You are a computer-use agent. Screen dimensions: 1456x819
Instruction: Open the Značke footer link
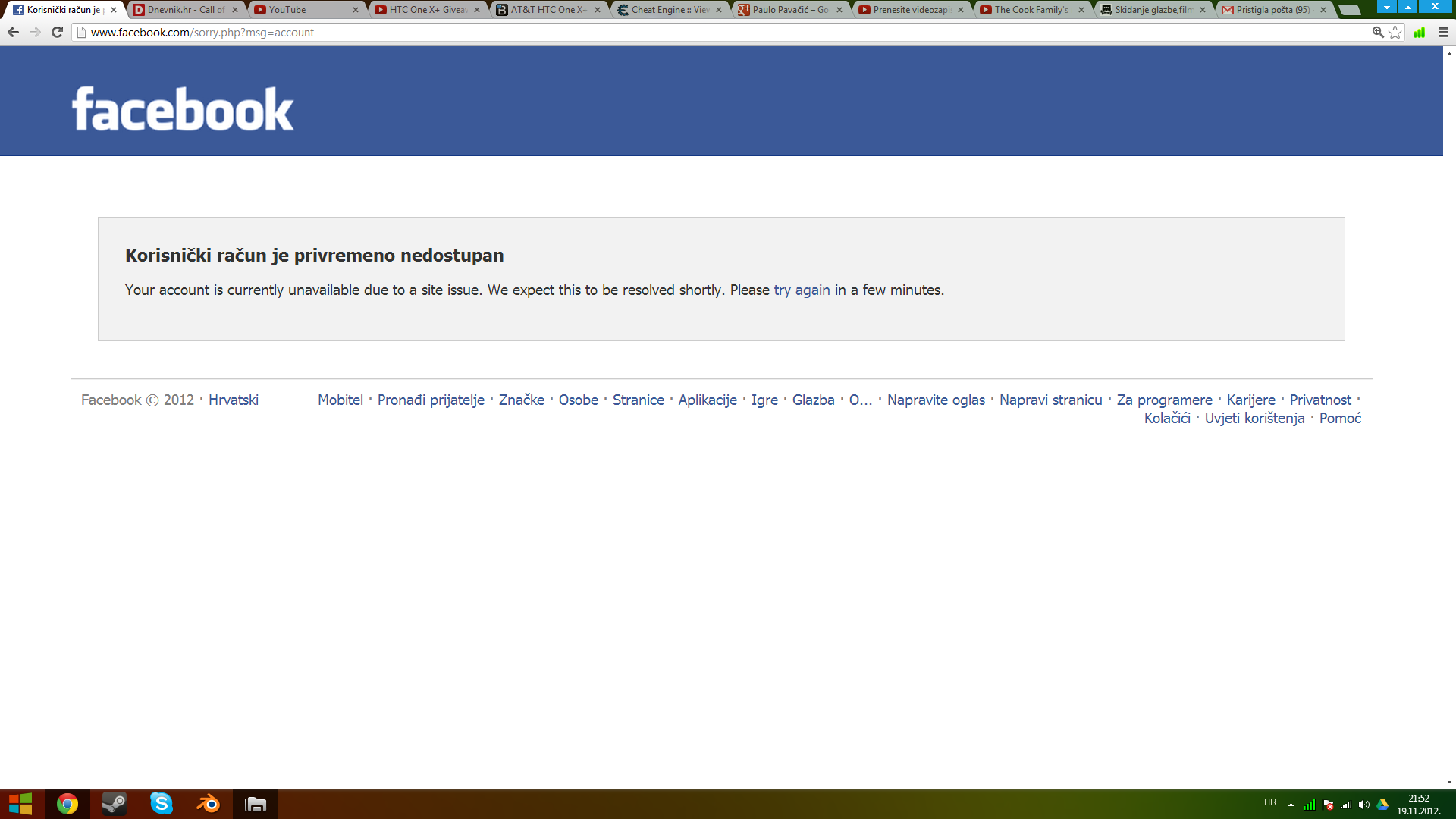coord(522,400)
